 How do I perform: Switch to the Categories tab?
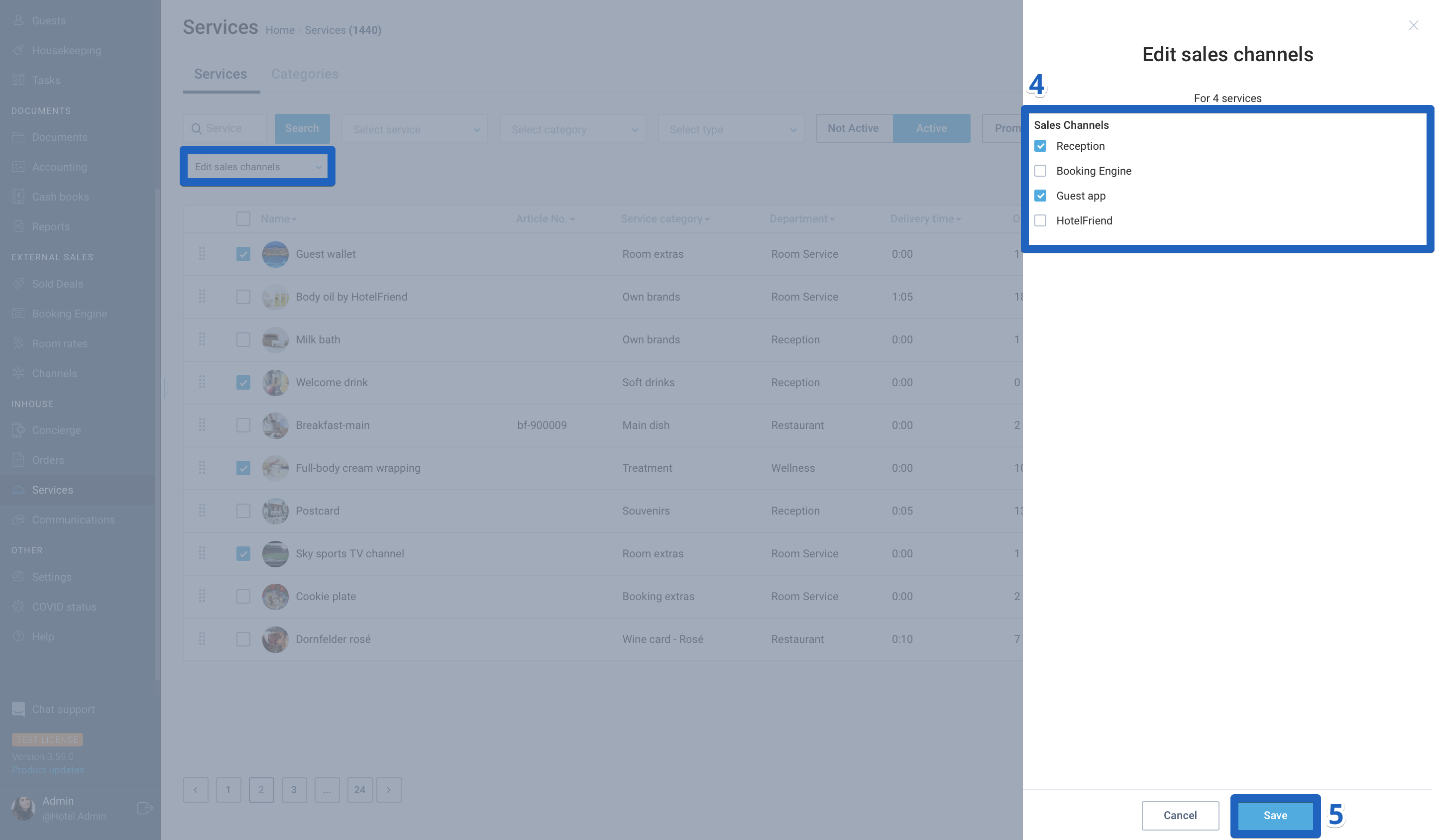click(x=305, y=74)
